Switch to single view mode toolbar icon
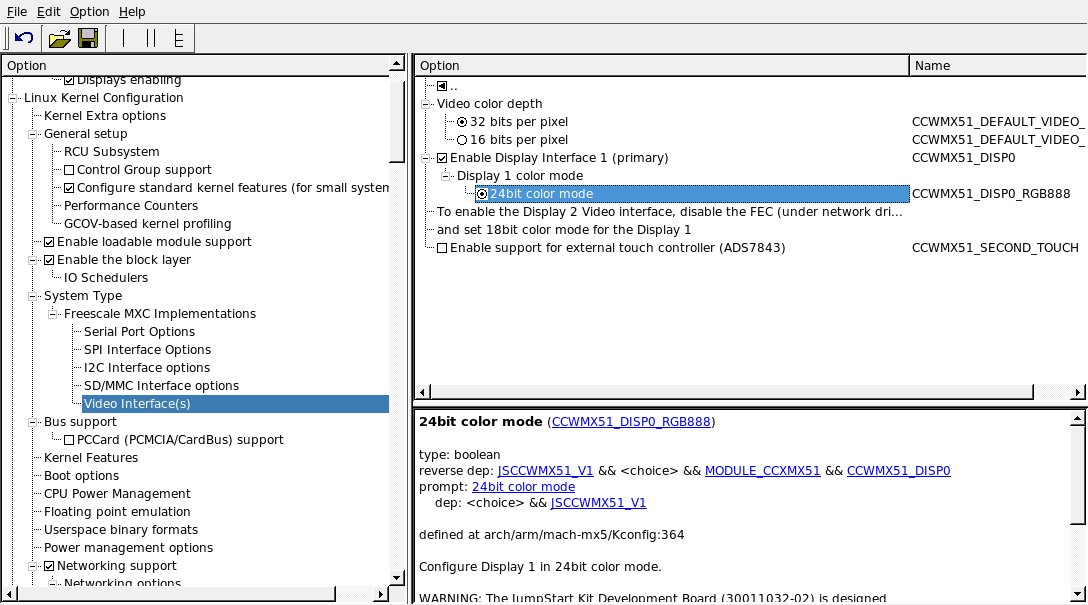This screenshot has height=605, width=1088. (x=124, y=38)
